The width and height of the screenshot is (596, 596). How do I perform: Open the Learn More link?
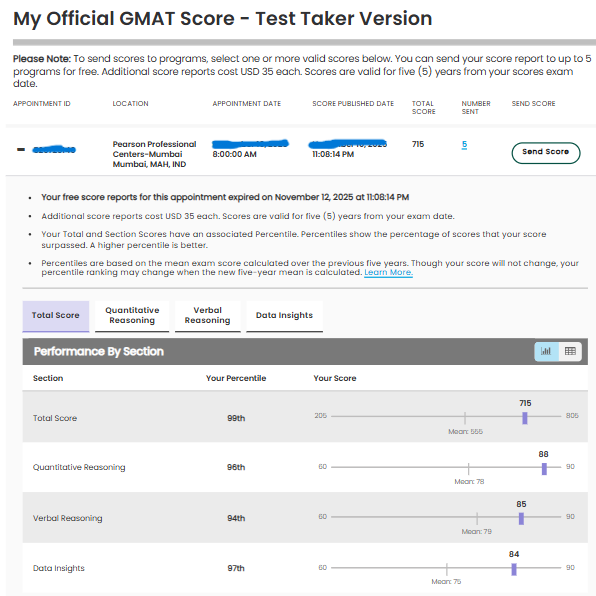click(x=388, y=273)
